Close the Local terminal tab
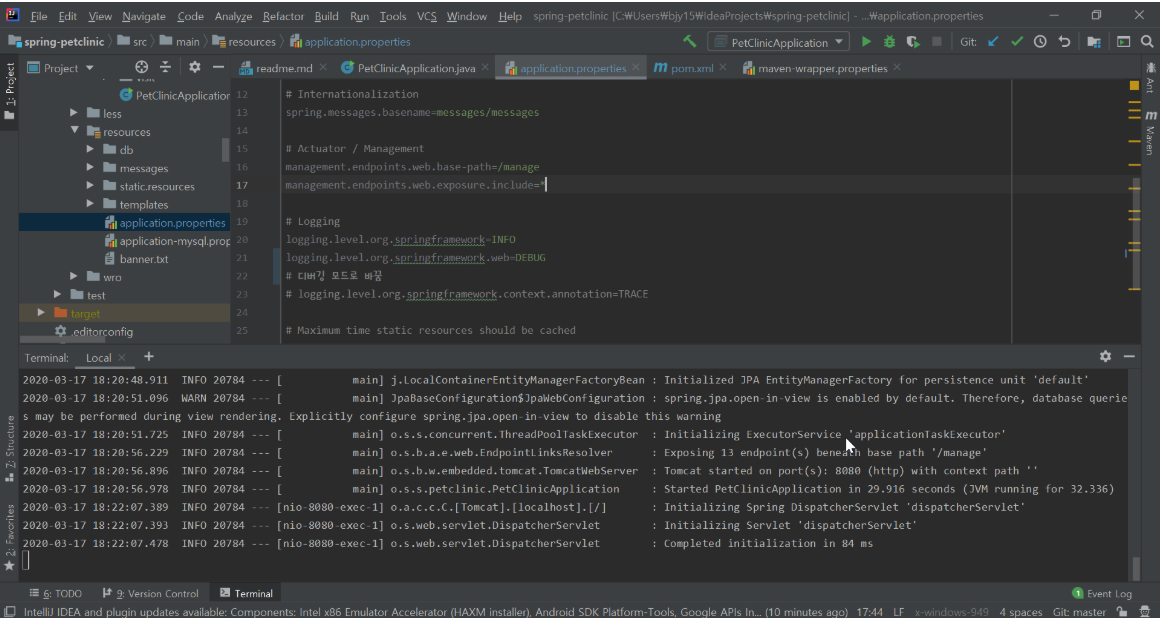 tap(122, 357)
